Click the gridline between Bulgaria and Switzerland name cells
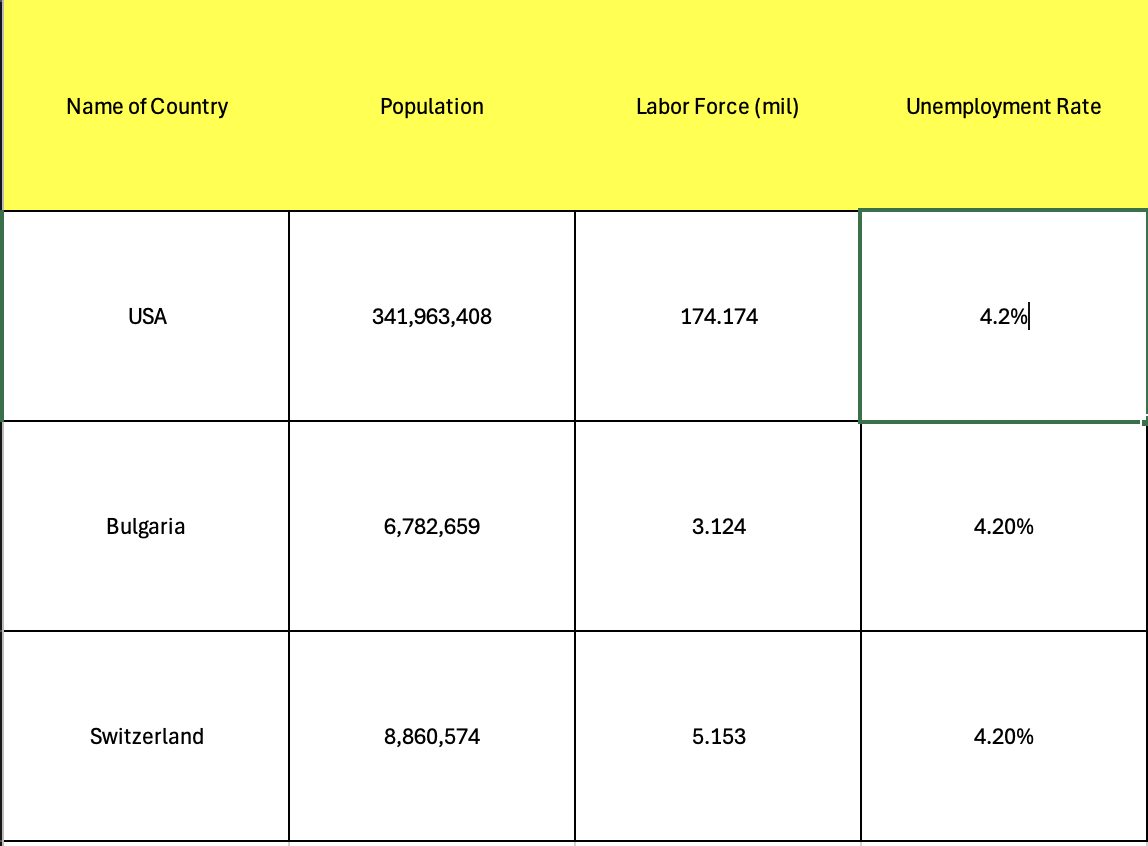 pos(146,631)
